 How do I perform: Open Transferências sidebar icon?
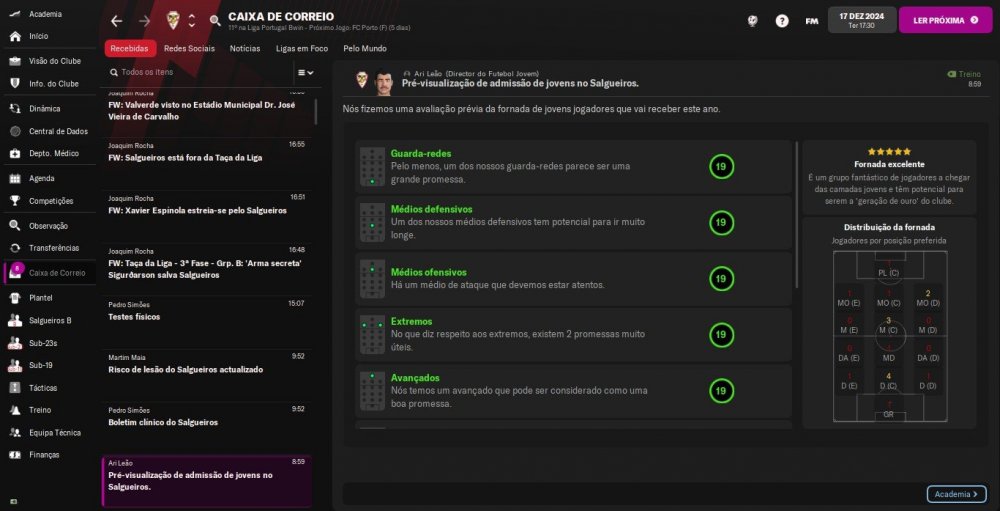point(16,248)
